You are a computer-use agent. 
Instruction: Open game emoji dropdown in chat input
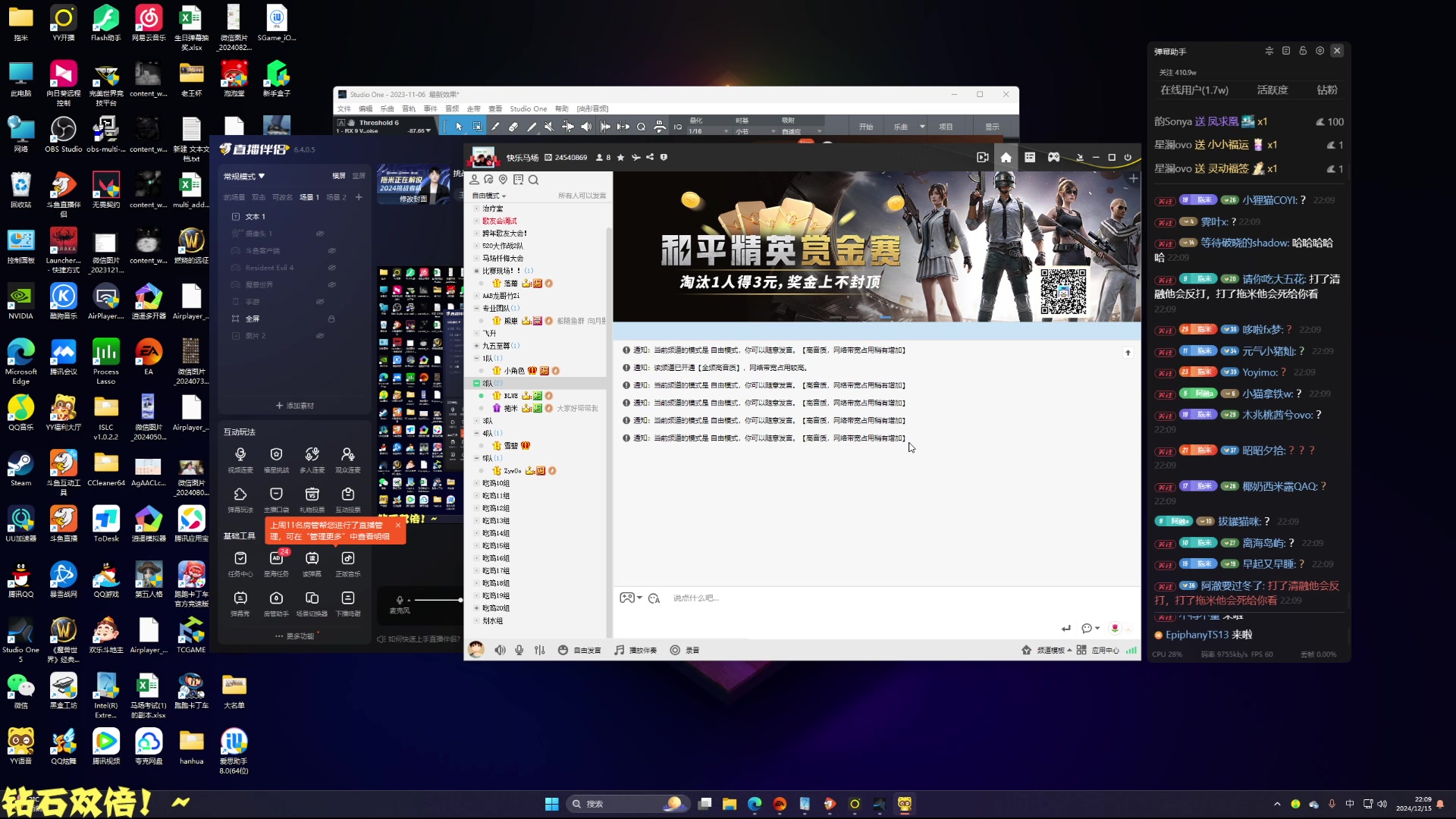(x=631, y=598)
